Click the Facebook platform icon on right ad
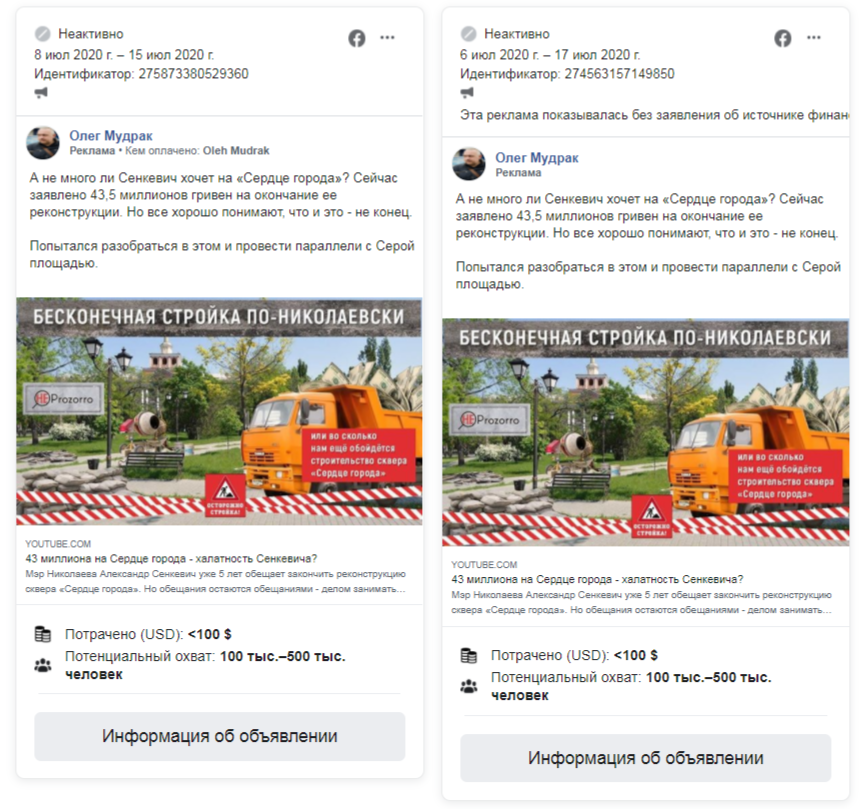 click(x=783, y=38)
